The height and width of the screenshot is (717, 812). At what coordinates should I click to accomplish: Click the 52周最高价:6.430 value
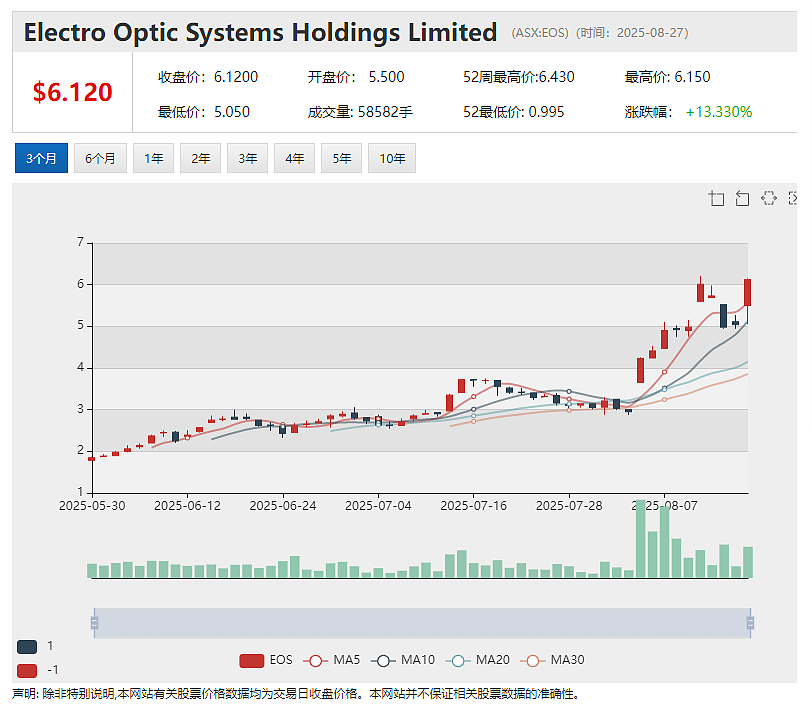coord(519,77)
